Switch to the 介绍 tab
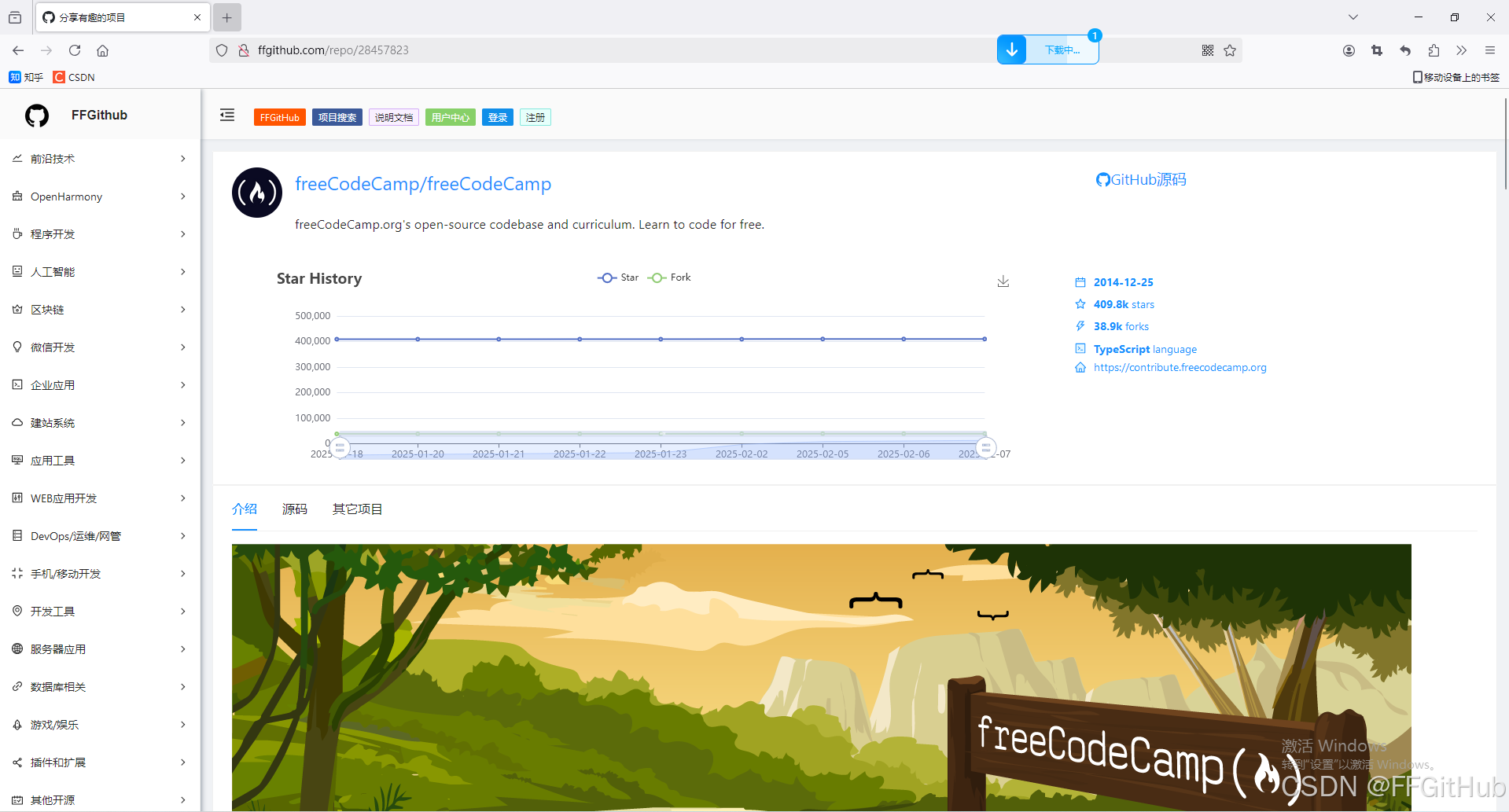 pyautogui.click(x=245, y=509)
